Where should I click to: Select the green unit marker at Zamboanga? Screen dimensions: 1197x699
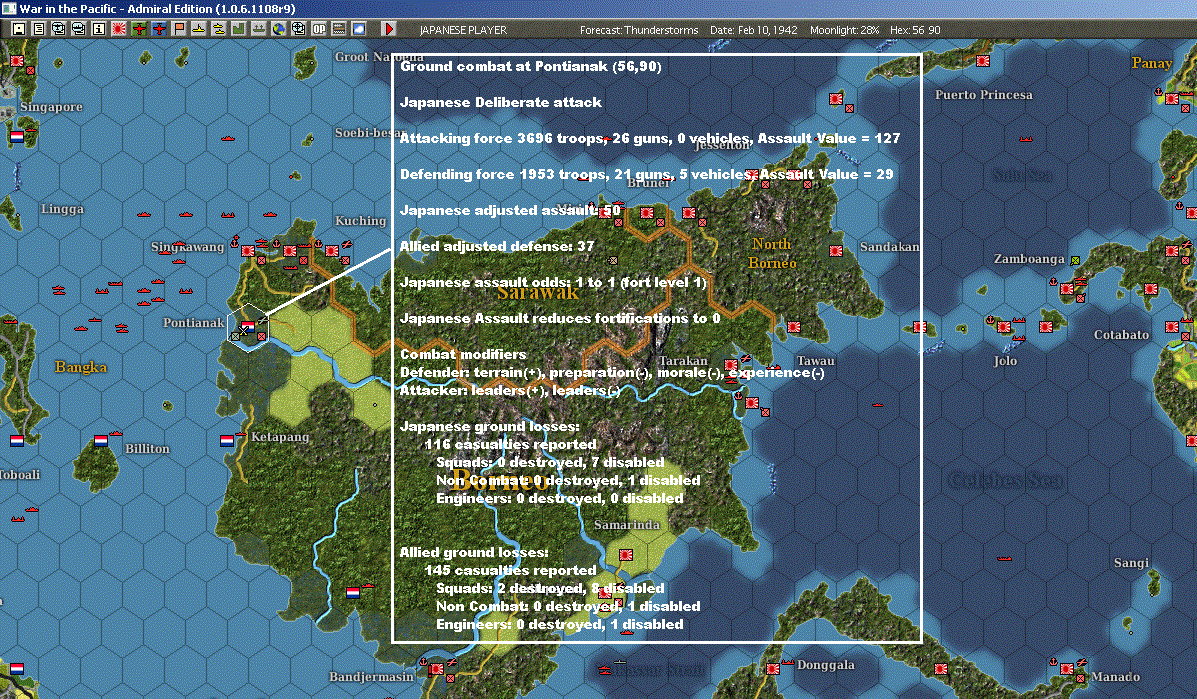[1076, 260]
